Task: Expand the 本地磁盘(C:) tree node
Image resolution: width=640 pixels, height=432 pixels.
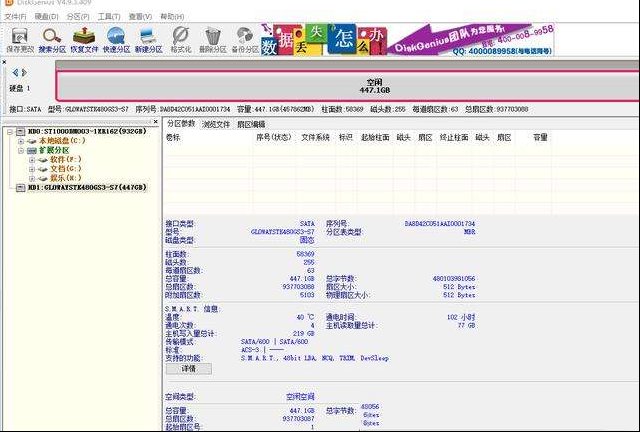Action: pyautogui.click(x=21, y=141)
